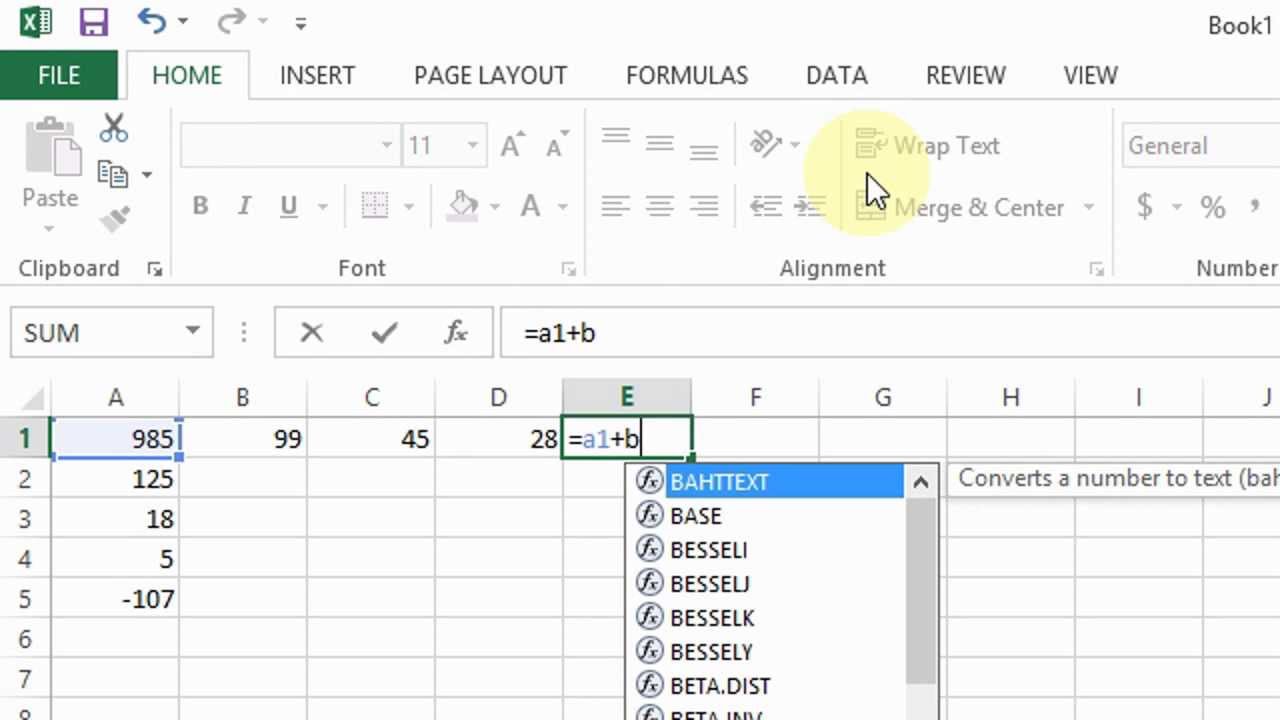Image resolution: width=1280 pixels, height=720 pixels.
Task: Open the Font Color palette arrow
Action: [563, 207]
